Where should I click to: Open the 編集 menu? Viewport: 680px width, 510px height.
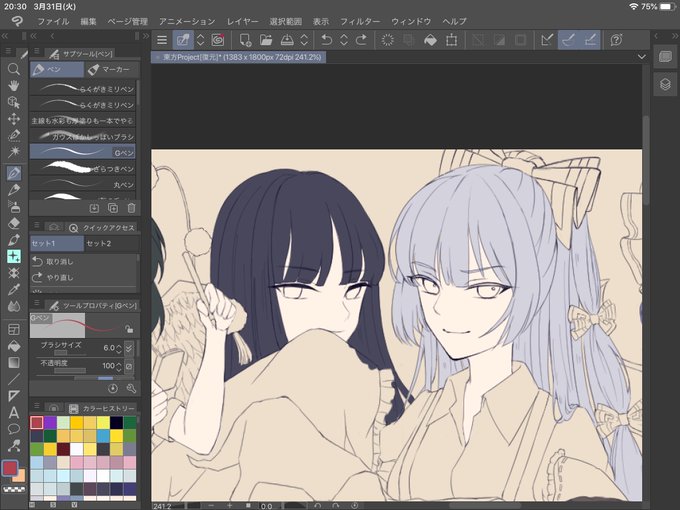pos(88,21)
